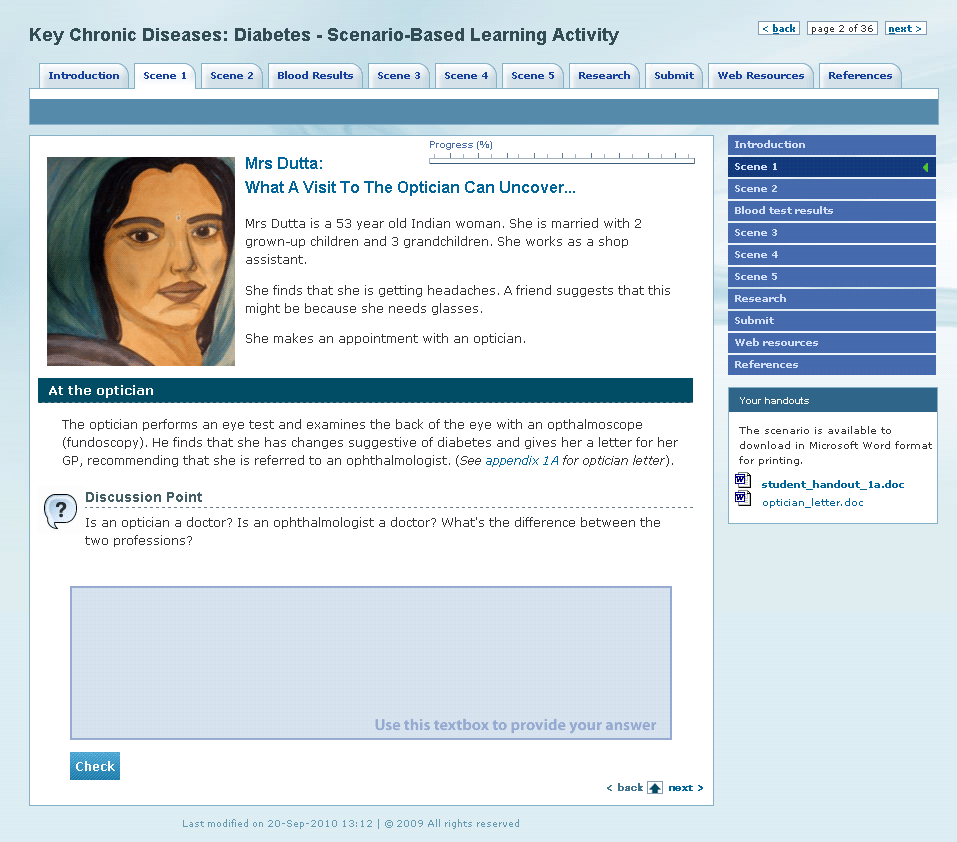Click the 'page 2 of 36' indicator
Viewport: 957px width, 842px height.
tap(842, 29)
